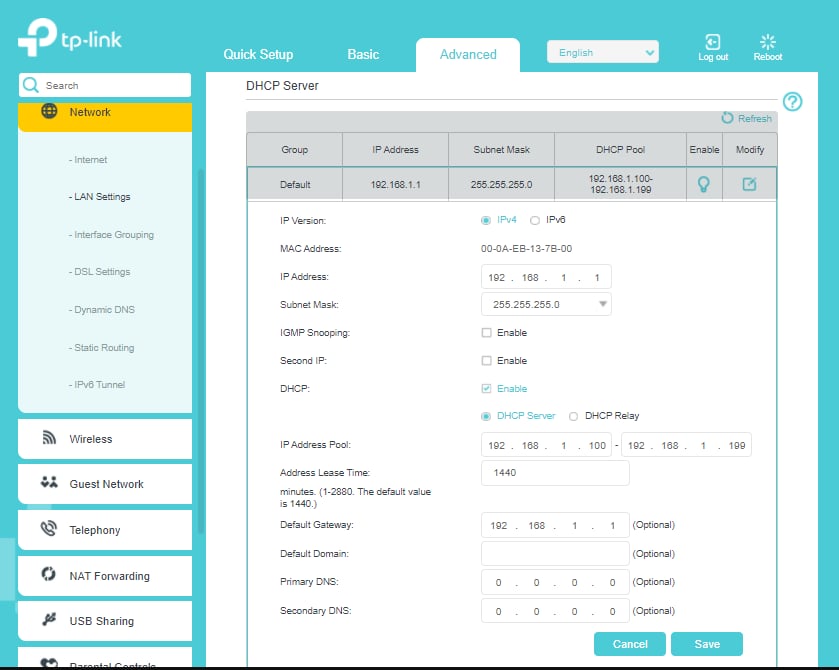
Task: Go to the Quick Setup tab
Action: tap(258, 54)
